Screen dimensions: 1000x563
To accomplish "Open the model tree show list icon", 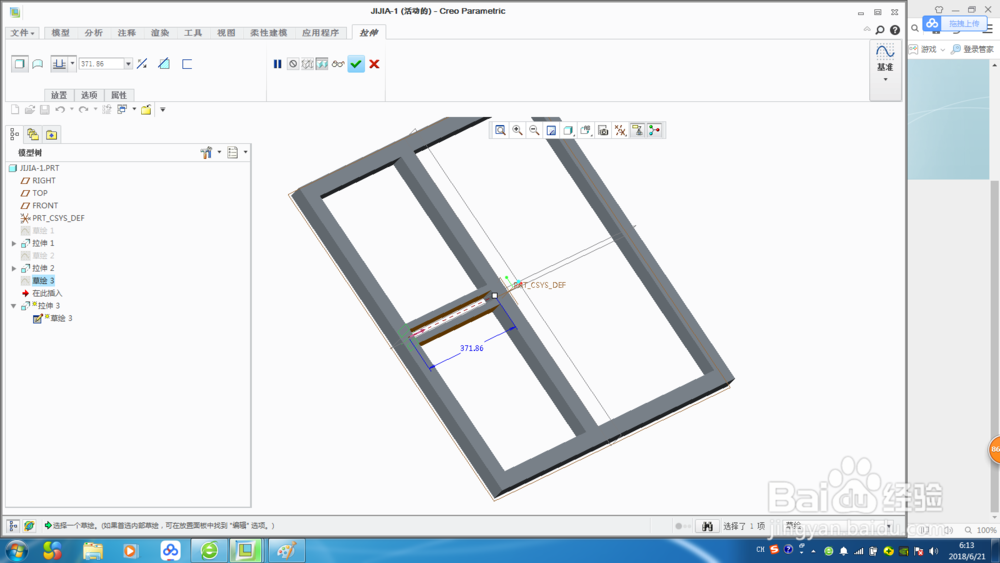I will click(233, 152).
